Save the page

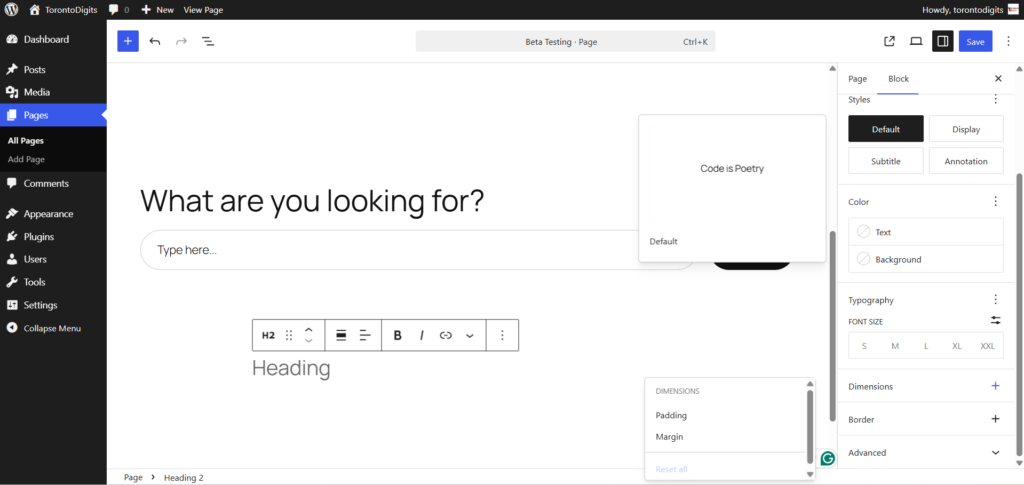975,41
